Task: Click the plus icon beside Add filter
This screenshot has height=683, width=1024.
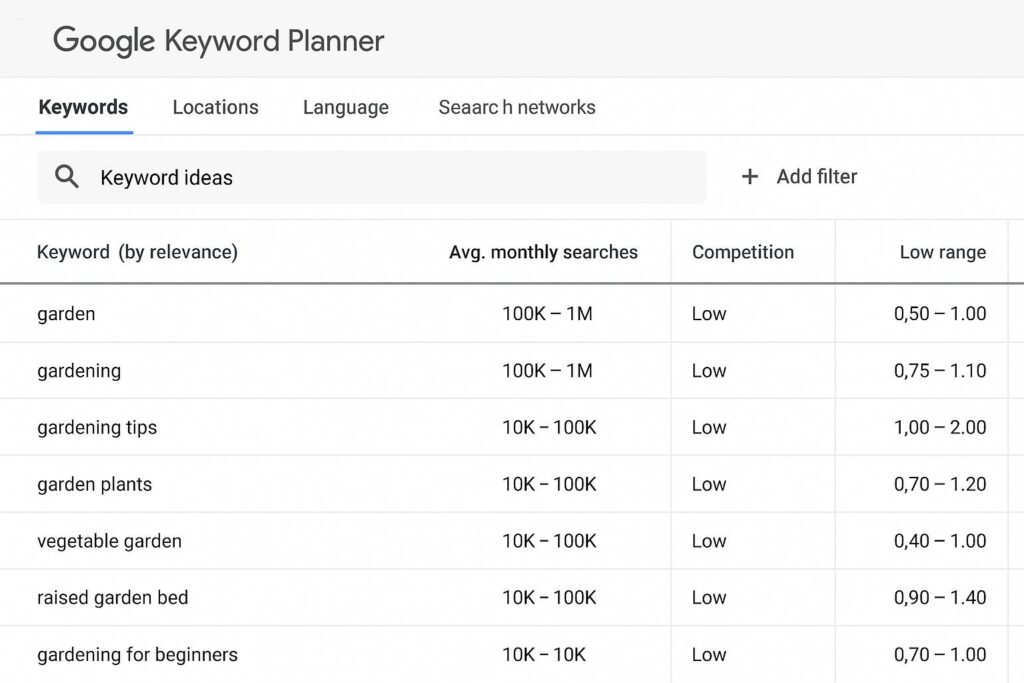Action: [749, 177]
